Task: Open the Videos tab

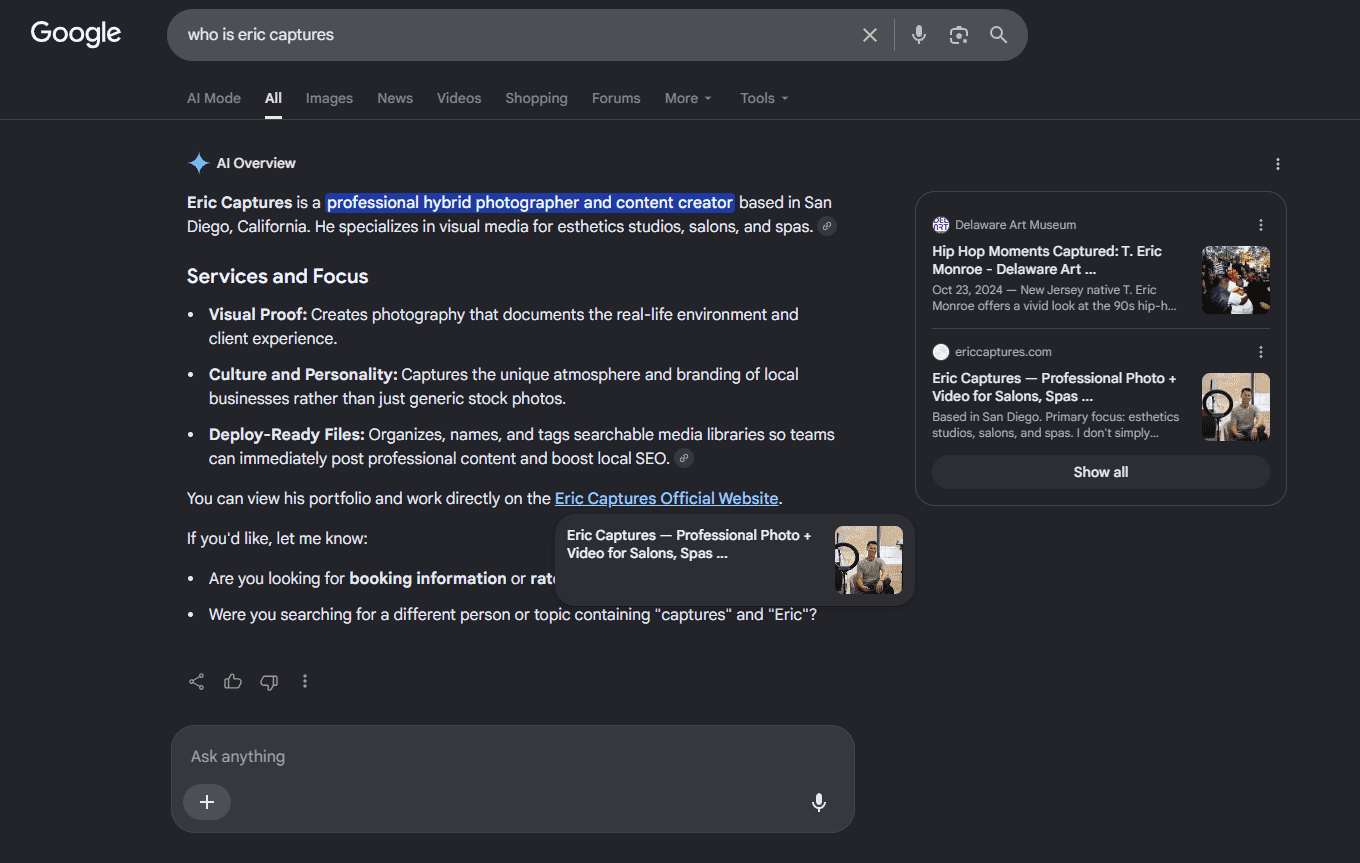Action: tap(459, 98)
